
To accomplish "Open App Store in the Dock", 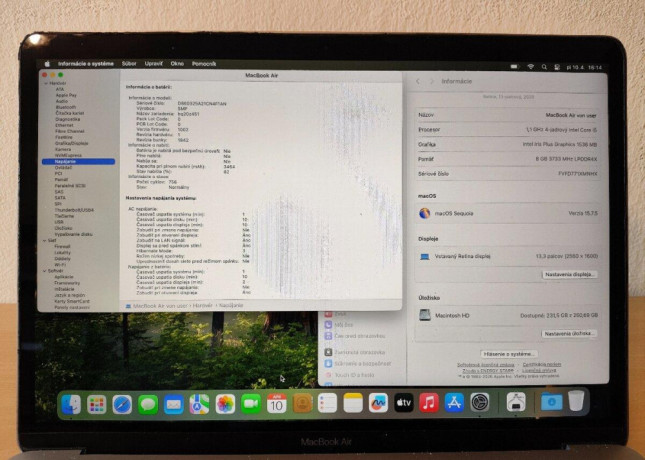I will tap(454, 402).
